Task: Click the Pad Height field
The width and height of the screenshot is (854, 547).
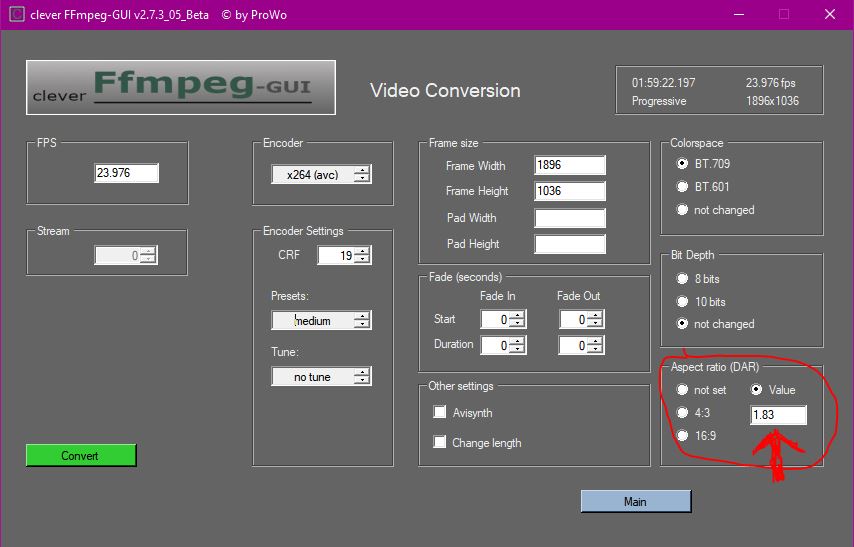Action: (570, 244)
